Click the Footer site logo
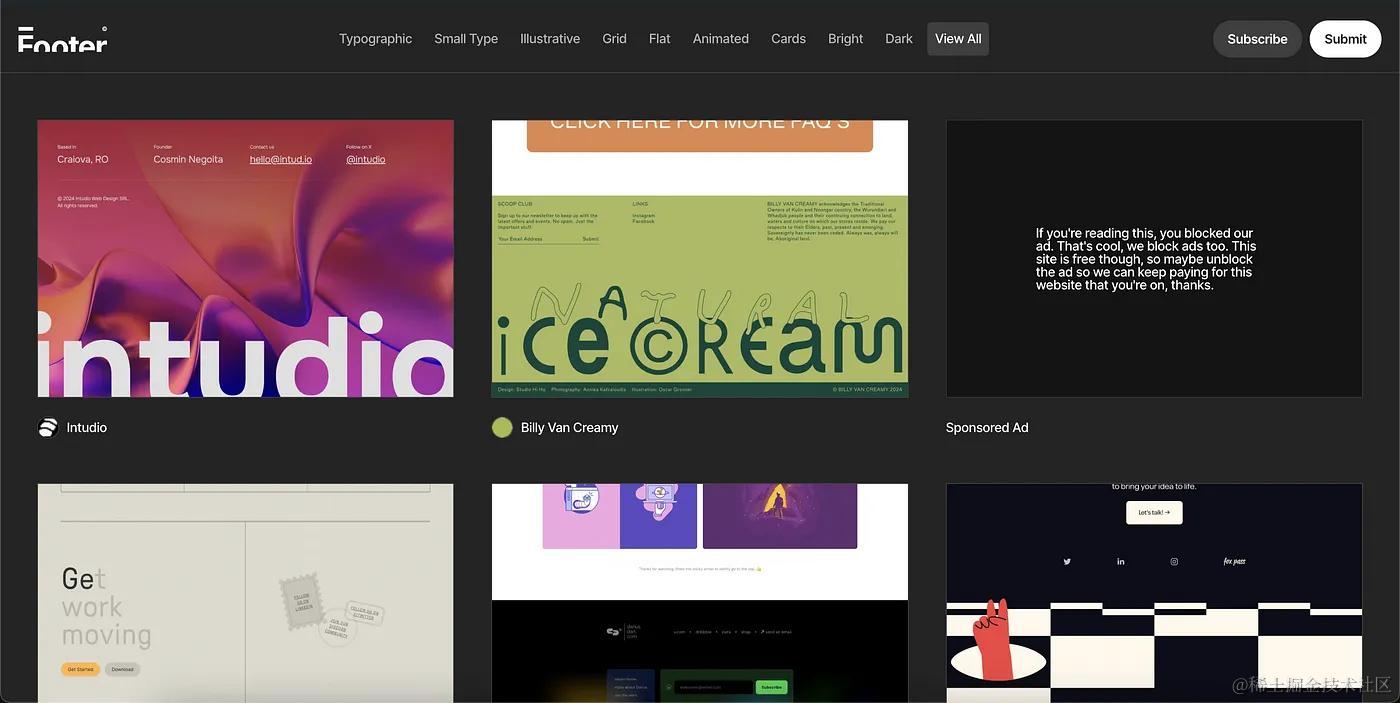Image resolution: width=1400 pixels, height=703 pixels. (63, 39)
